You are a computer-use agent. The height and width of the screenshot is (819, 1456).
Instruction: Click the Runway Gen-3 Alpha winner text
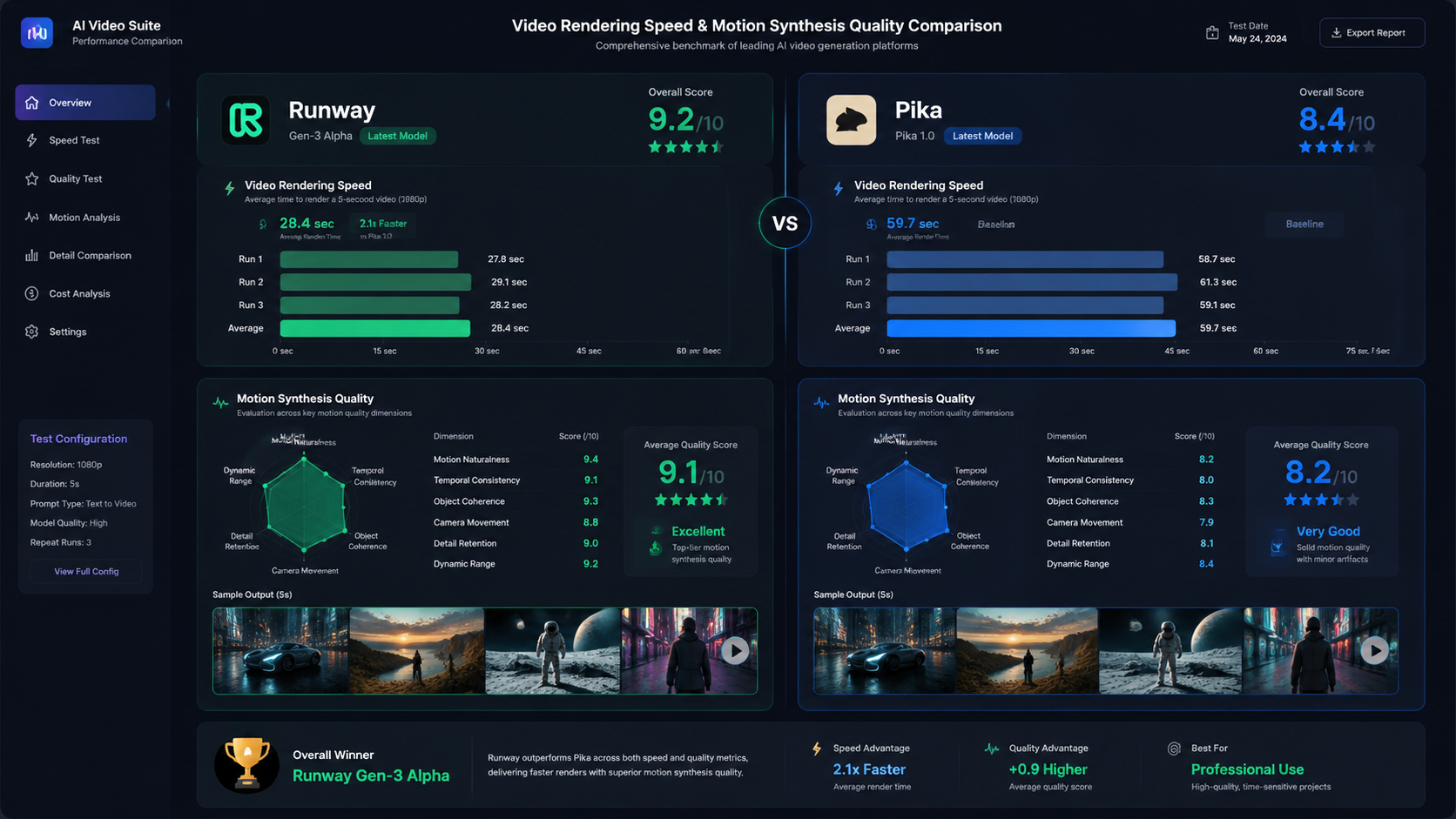point(371,775)
